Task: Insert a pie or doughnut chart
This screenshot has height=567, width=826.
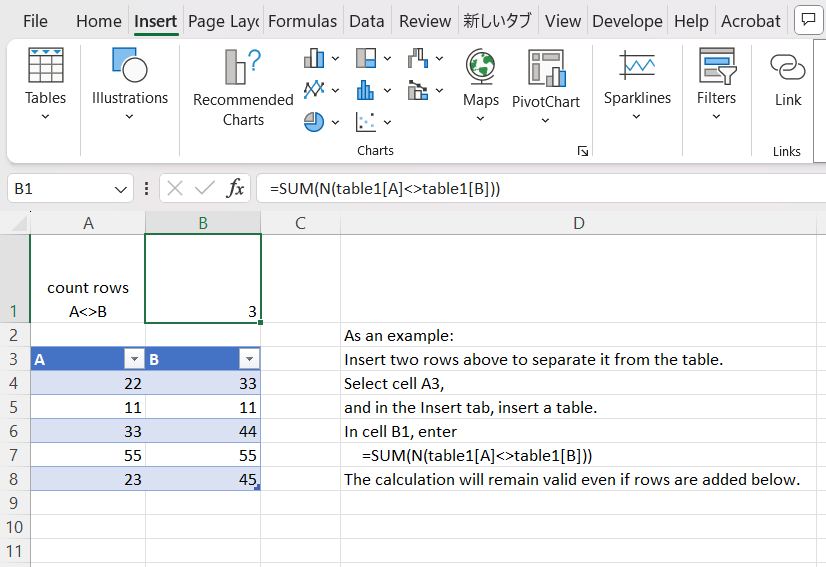Action: point(314,122)
